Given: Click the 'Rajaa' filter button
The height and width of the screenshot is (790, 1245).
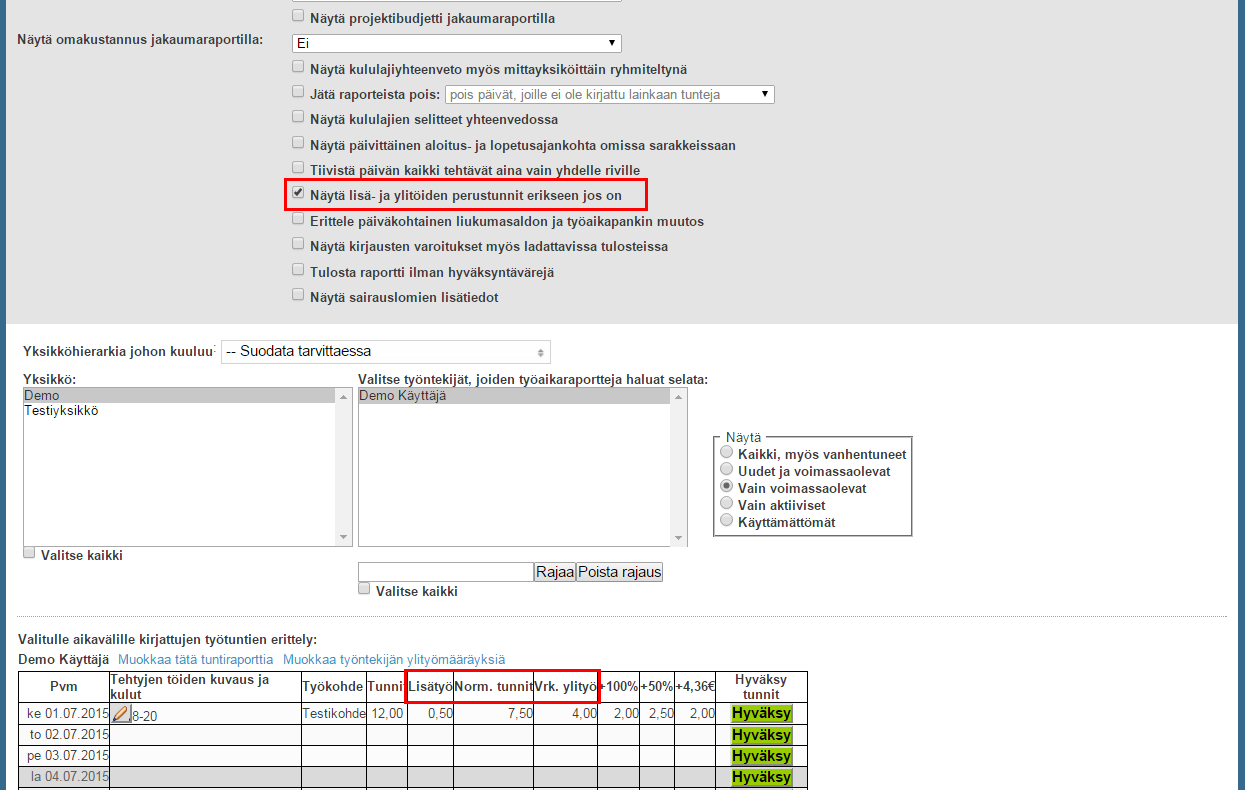Looking at the screenshot, I should [x=555, y=572].
